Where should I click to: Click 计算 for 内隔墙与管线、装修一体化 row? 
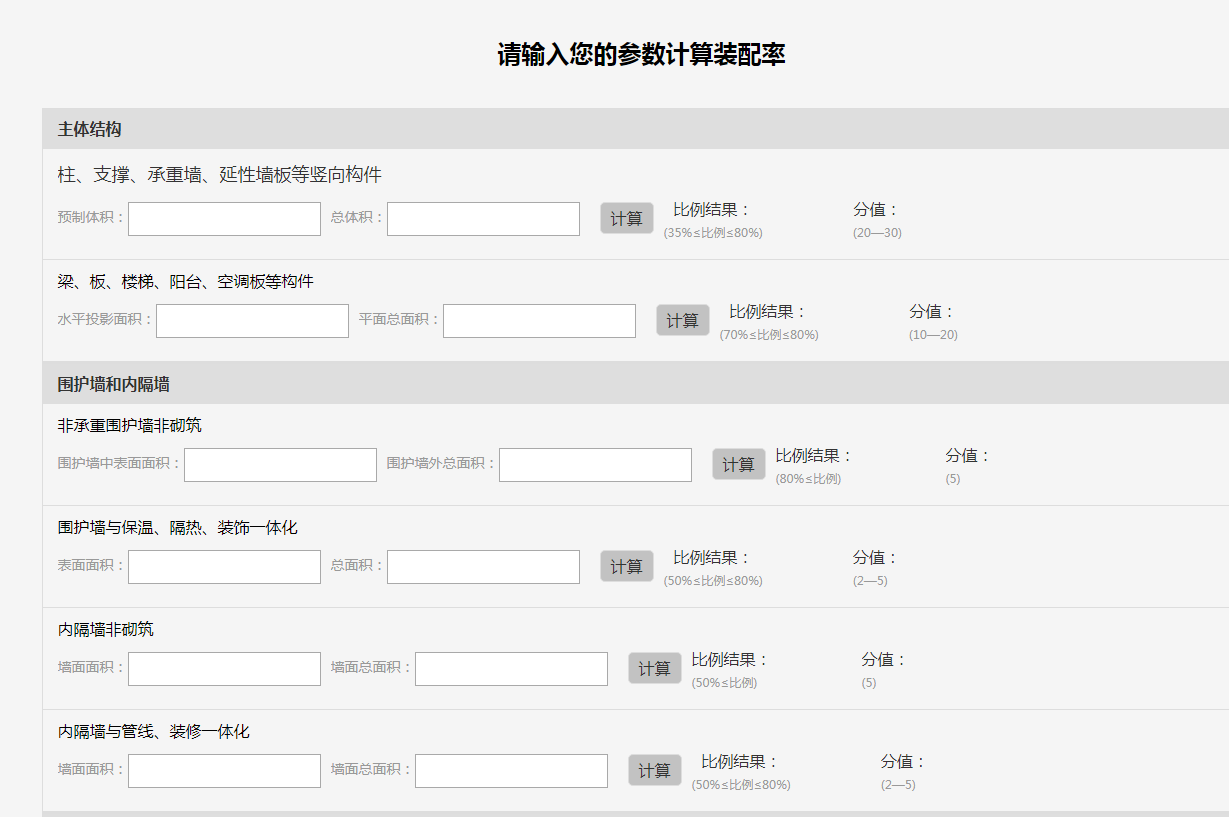(655, 770)
